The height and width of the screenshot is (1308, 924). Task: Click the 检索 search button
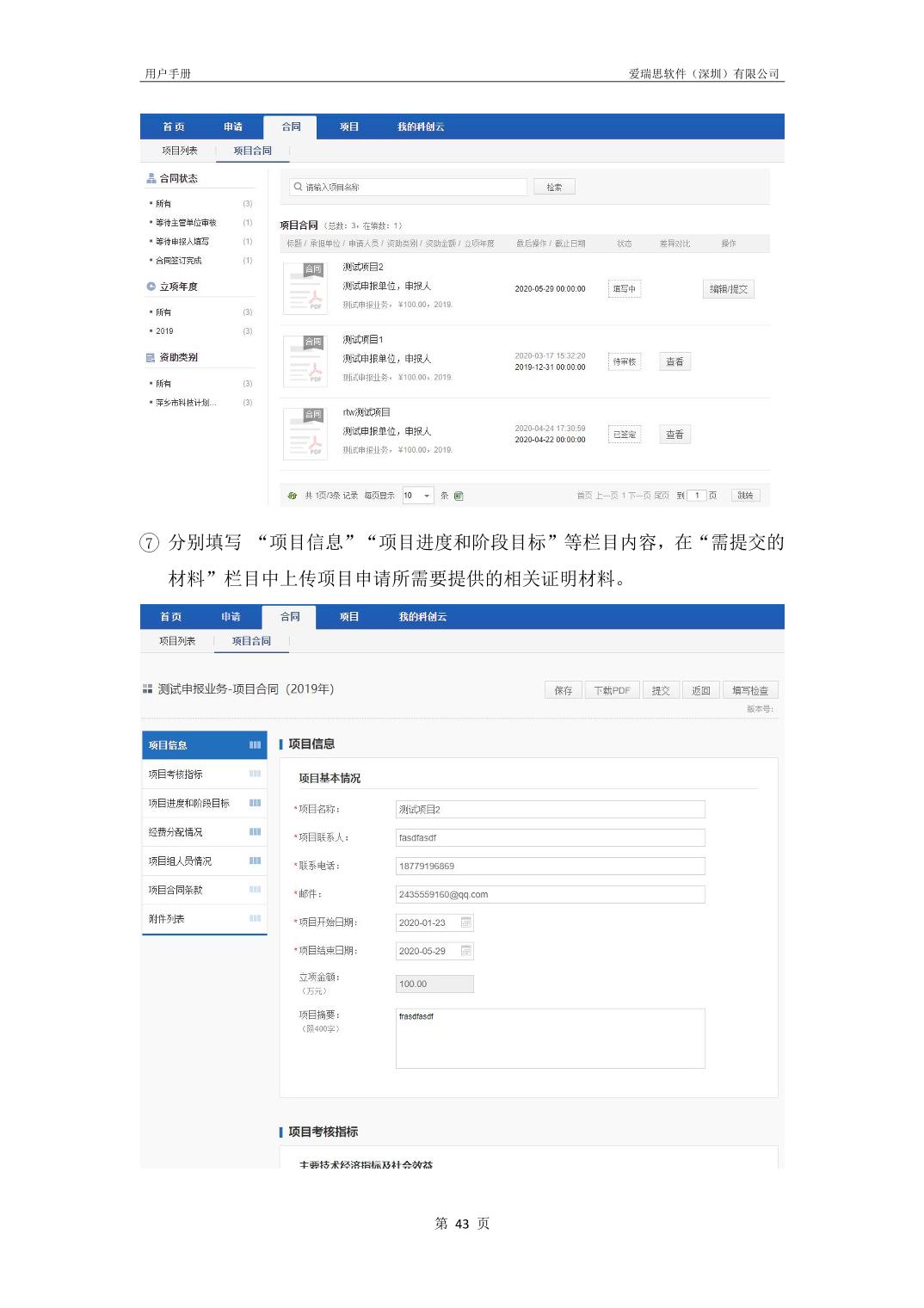[x=554, y=187]
